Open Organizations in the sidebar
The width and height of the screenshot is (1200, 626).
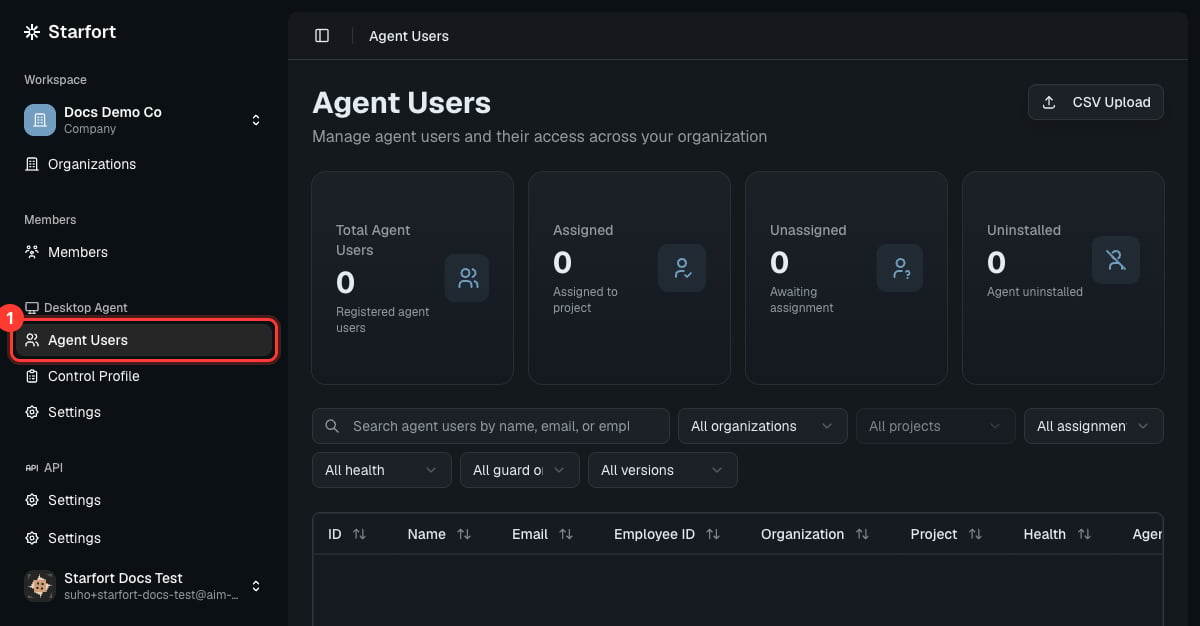point(144,164)
